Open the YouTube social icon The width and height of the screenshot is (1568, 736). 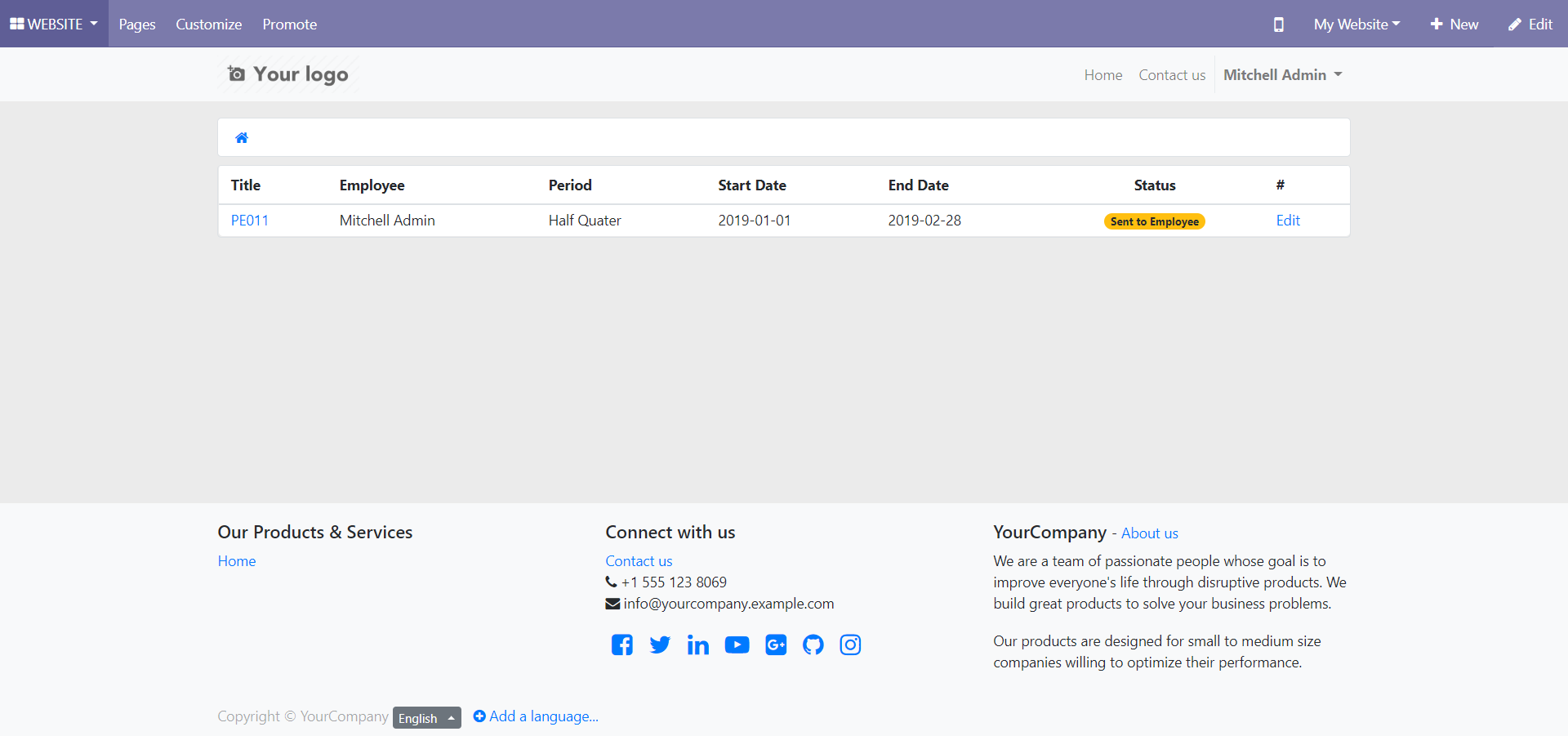click(737, 645)
